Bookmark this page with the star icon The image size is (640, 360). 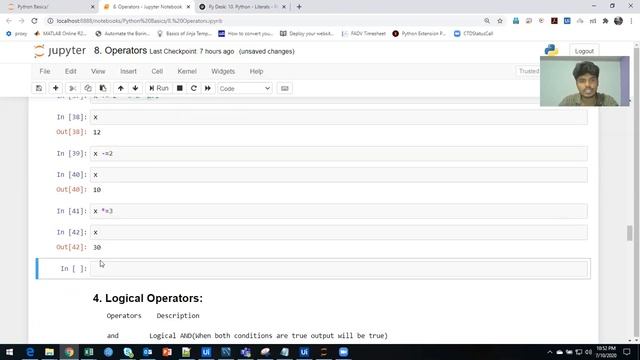(500, 21)
